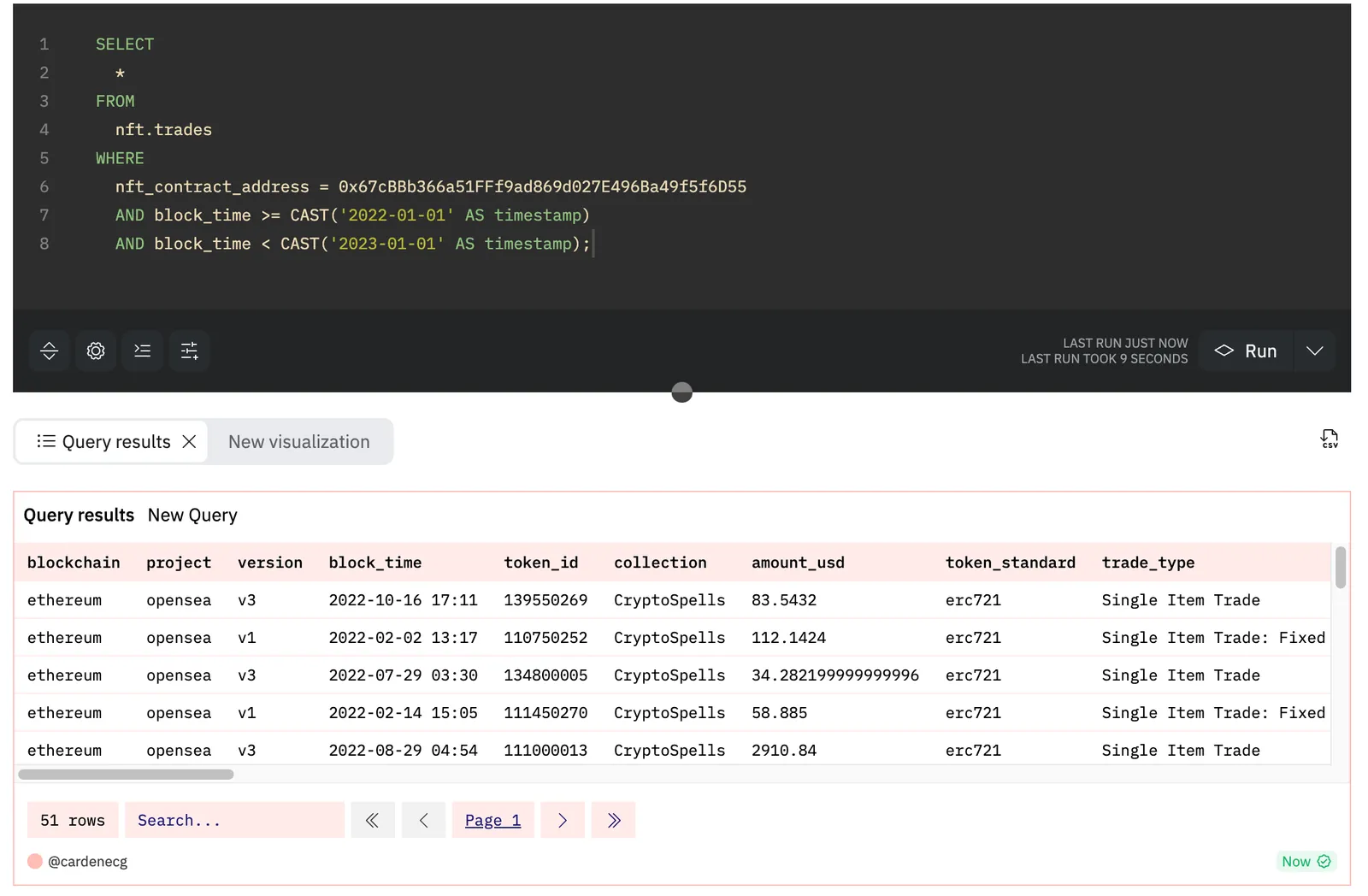Image resolution: width=1368 pixels, height=896 pixels.
Task: Open the @cardenecg user profile
Action: (87, 862)
